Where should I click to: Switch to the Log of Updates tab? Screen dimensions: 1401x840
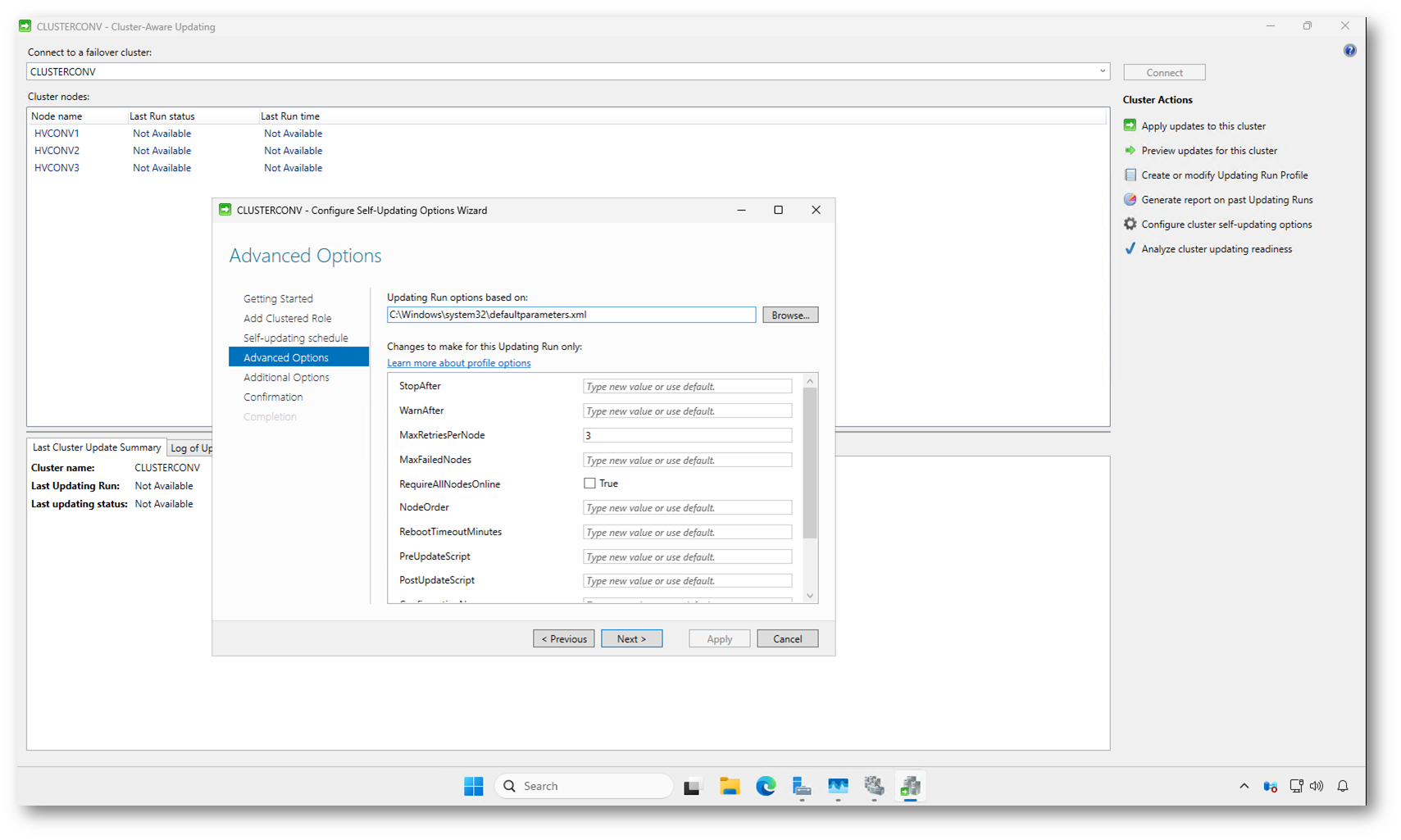[x=190, y=448]
